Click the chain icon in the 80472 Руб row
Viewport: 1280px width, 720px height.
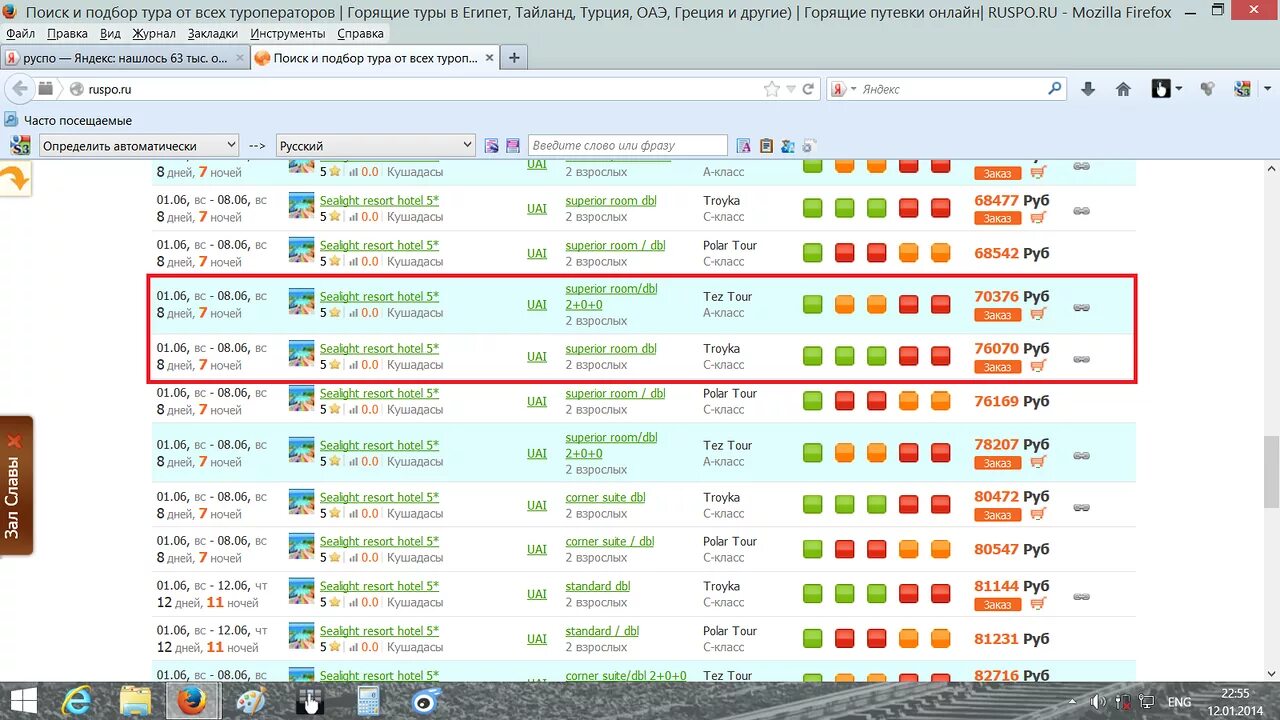pyautogui.click(x=1081, y=507)
